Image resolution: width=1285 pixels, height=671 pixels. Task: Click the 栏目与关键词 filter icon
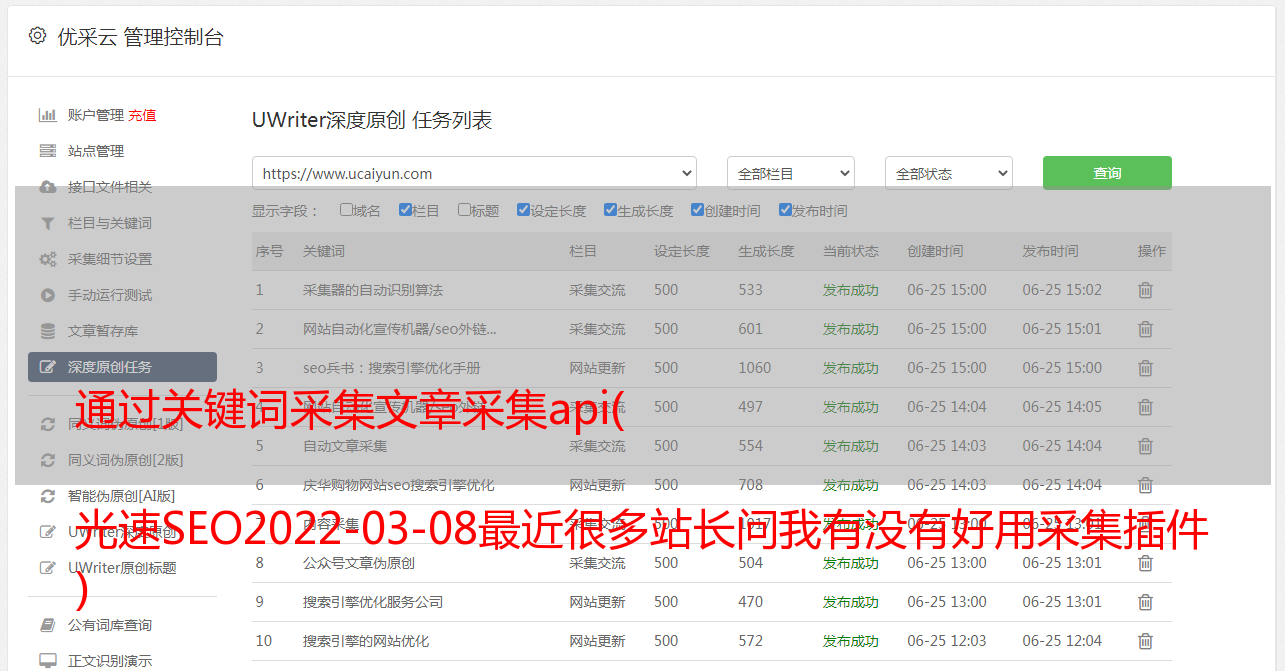(x=47, y=223)
